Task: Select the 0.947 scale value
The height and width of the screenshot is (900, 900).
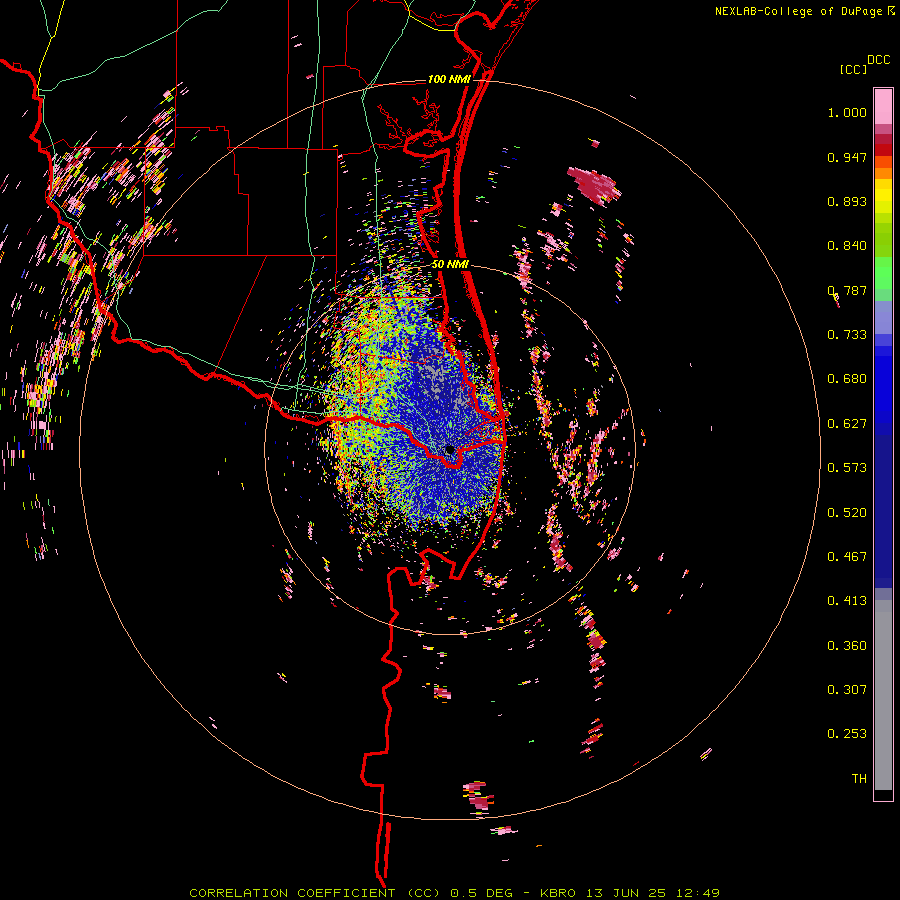Action: tap(847, 157)
